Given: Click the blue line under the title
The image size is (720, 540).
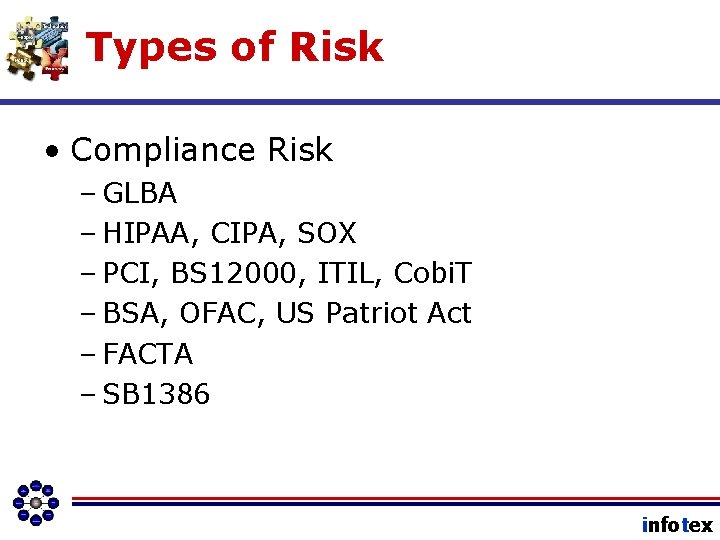Looking at the screenshot, I should point(400,101).
